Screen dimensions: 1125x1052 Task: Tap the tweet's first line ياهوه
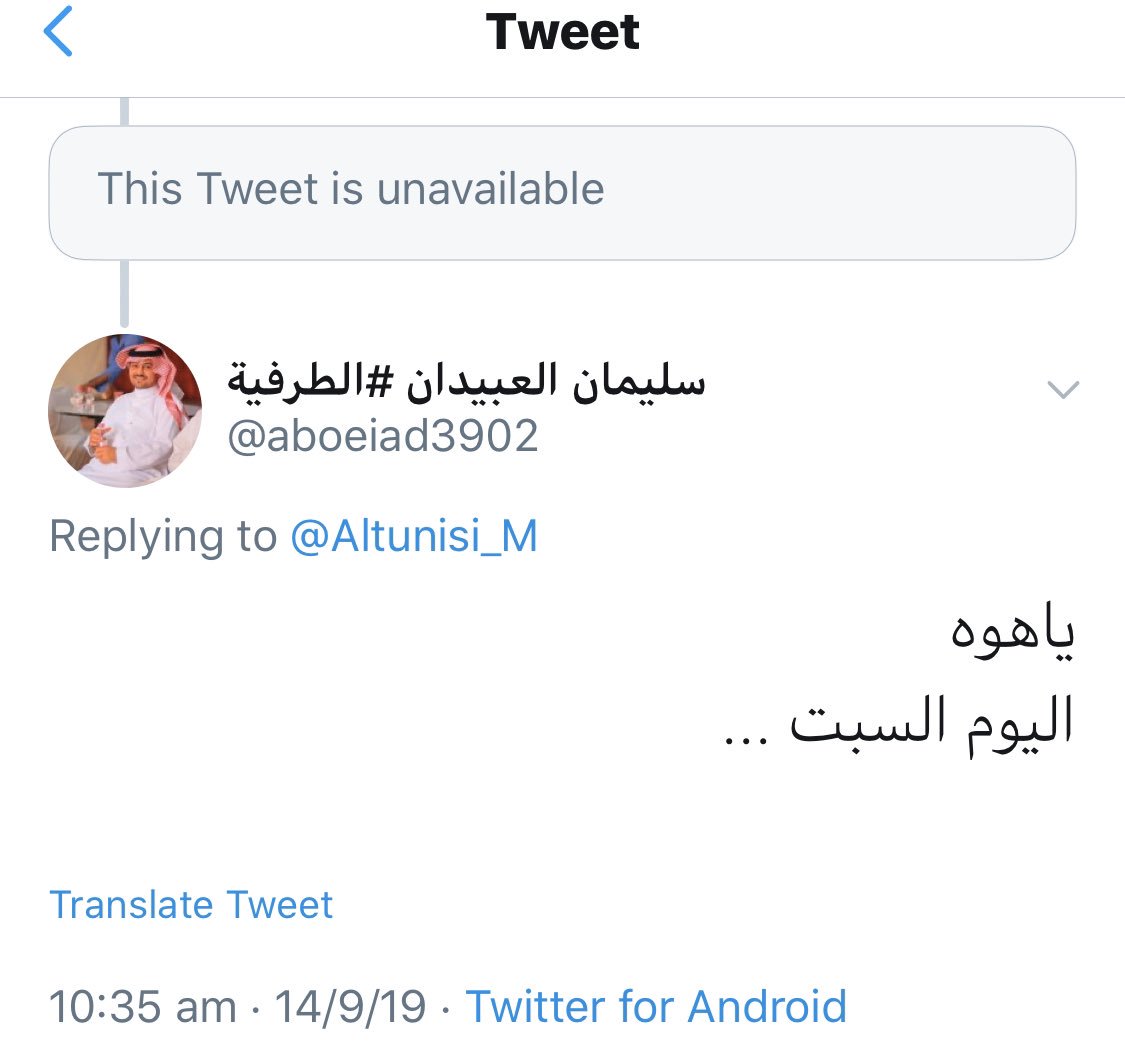[x=1010, y=637]
